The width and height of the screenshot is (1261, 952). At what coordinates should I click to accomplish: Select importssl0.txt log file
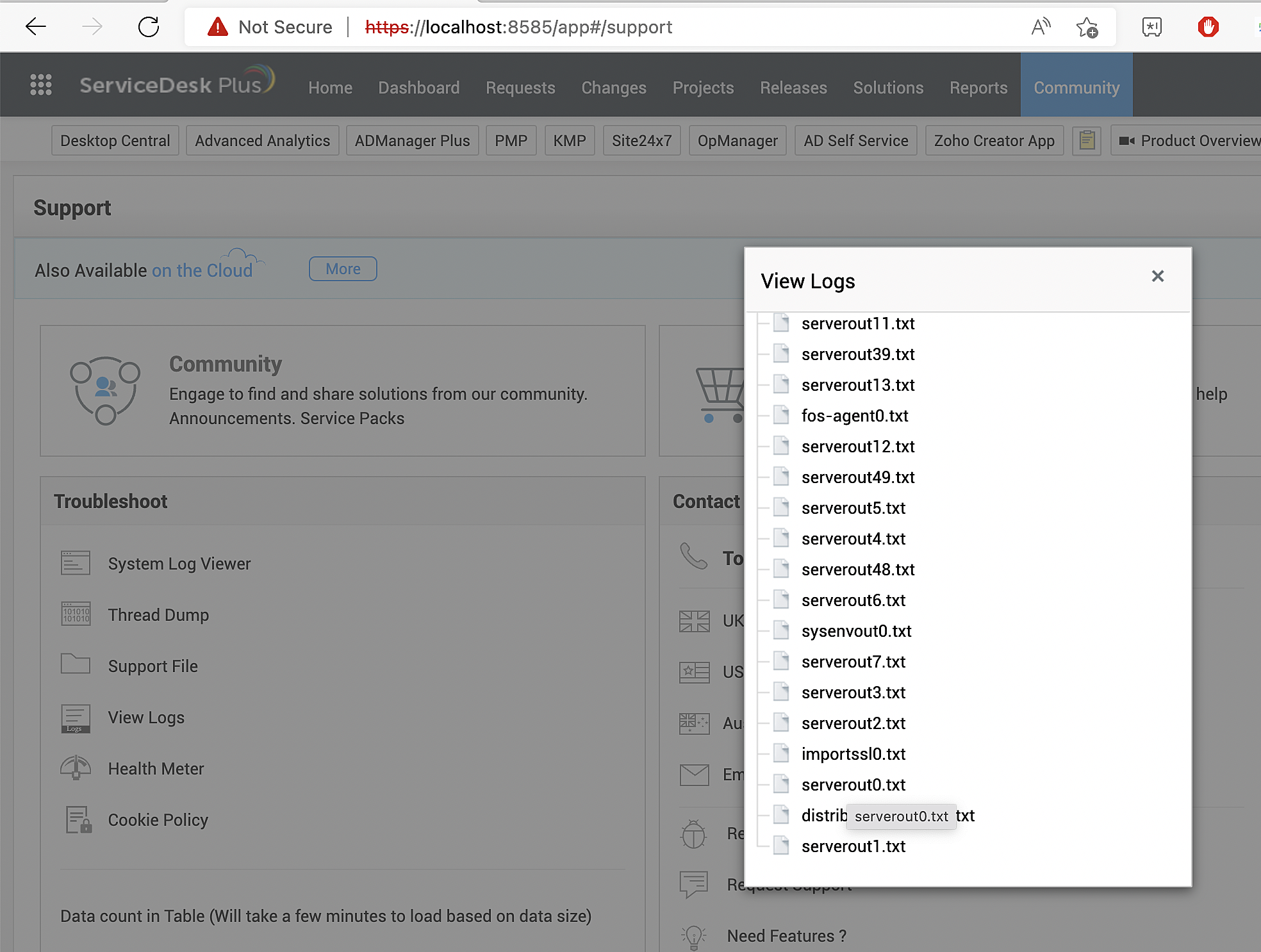854,754
